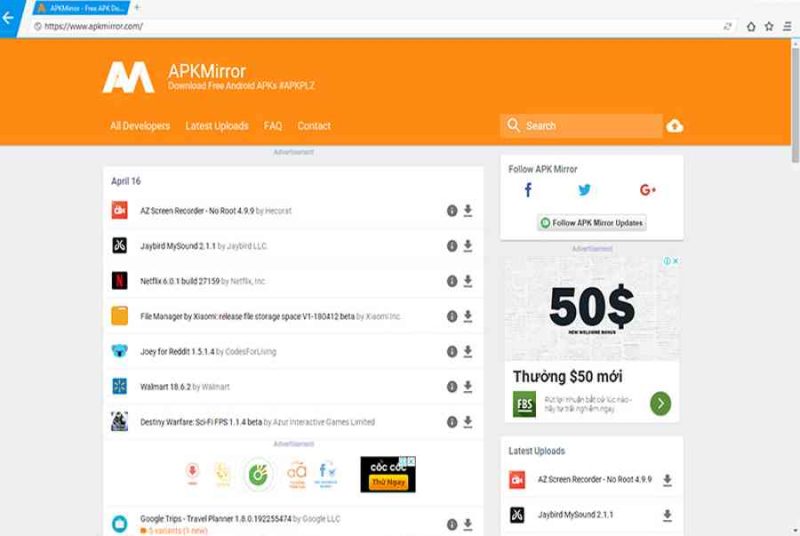Download AZ Screen Recorder in Latest Uploads sidebar
The image size is (800, 536).
pos(667,480)
